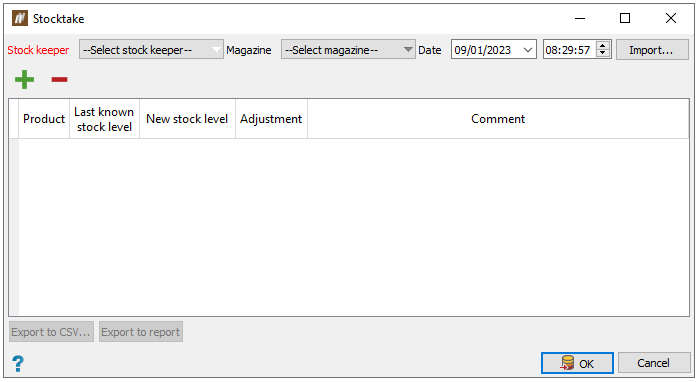Image resolution: width=699 pixels, height=382 pixels.
Task: Open help via blue question mark
Action: click(x=18, y=363)
